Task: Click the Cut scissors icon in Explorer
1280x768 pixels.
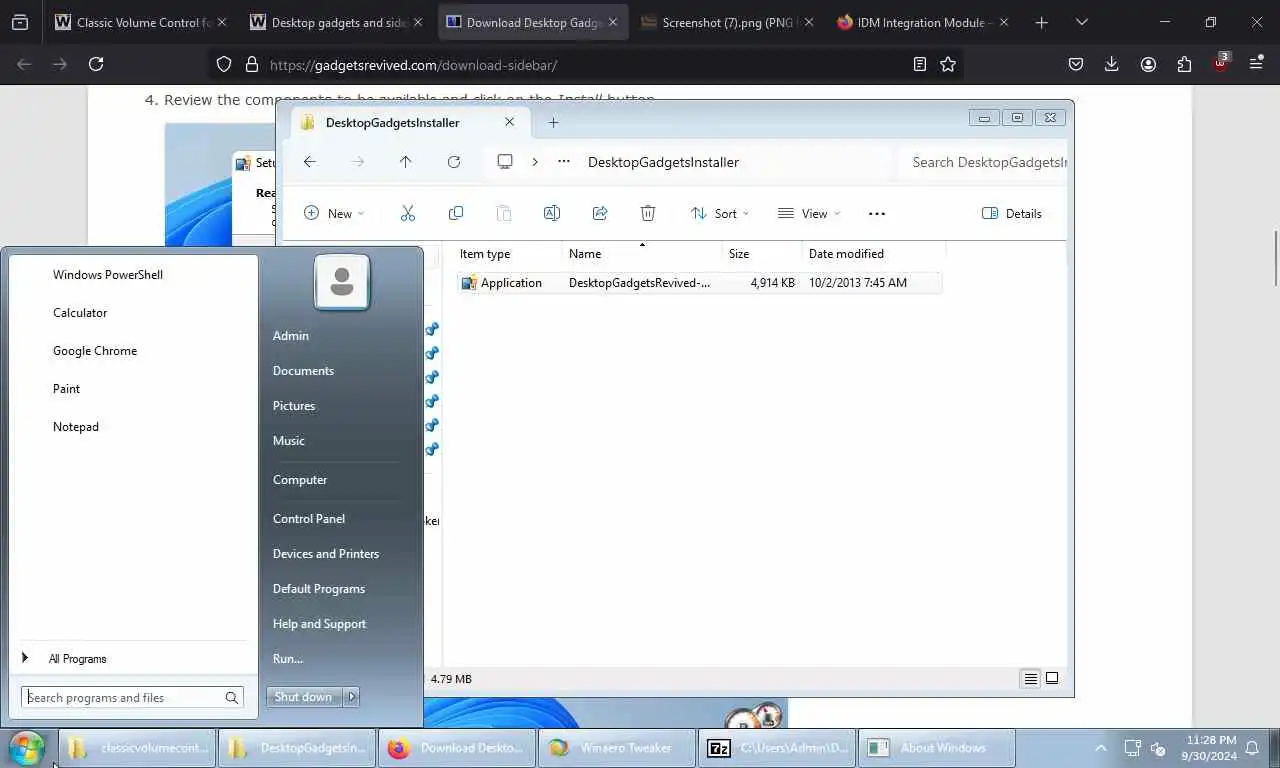Action: (407, 213)
